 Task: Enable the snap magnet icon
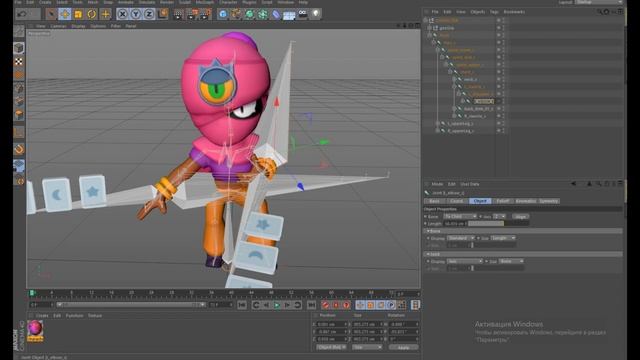coord(19,149)
